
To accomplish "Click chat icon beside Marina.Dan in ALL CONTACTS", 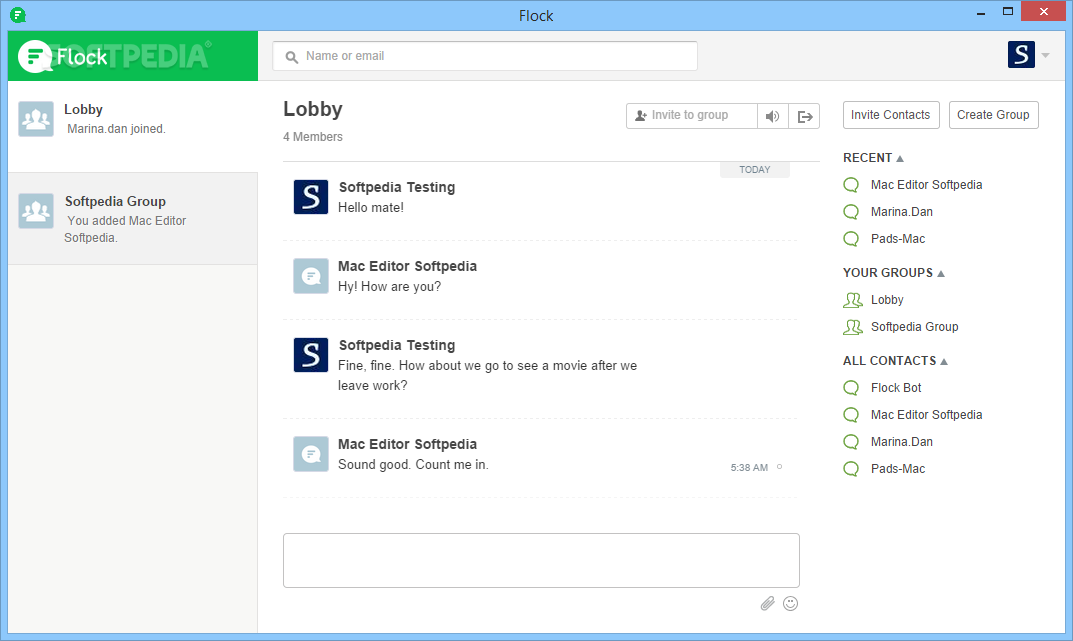I will pyautogui.click(x=851, y=442).
